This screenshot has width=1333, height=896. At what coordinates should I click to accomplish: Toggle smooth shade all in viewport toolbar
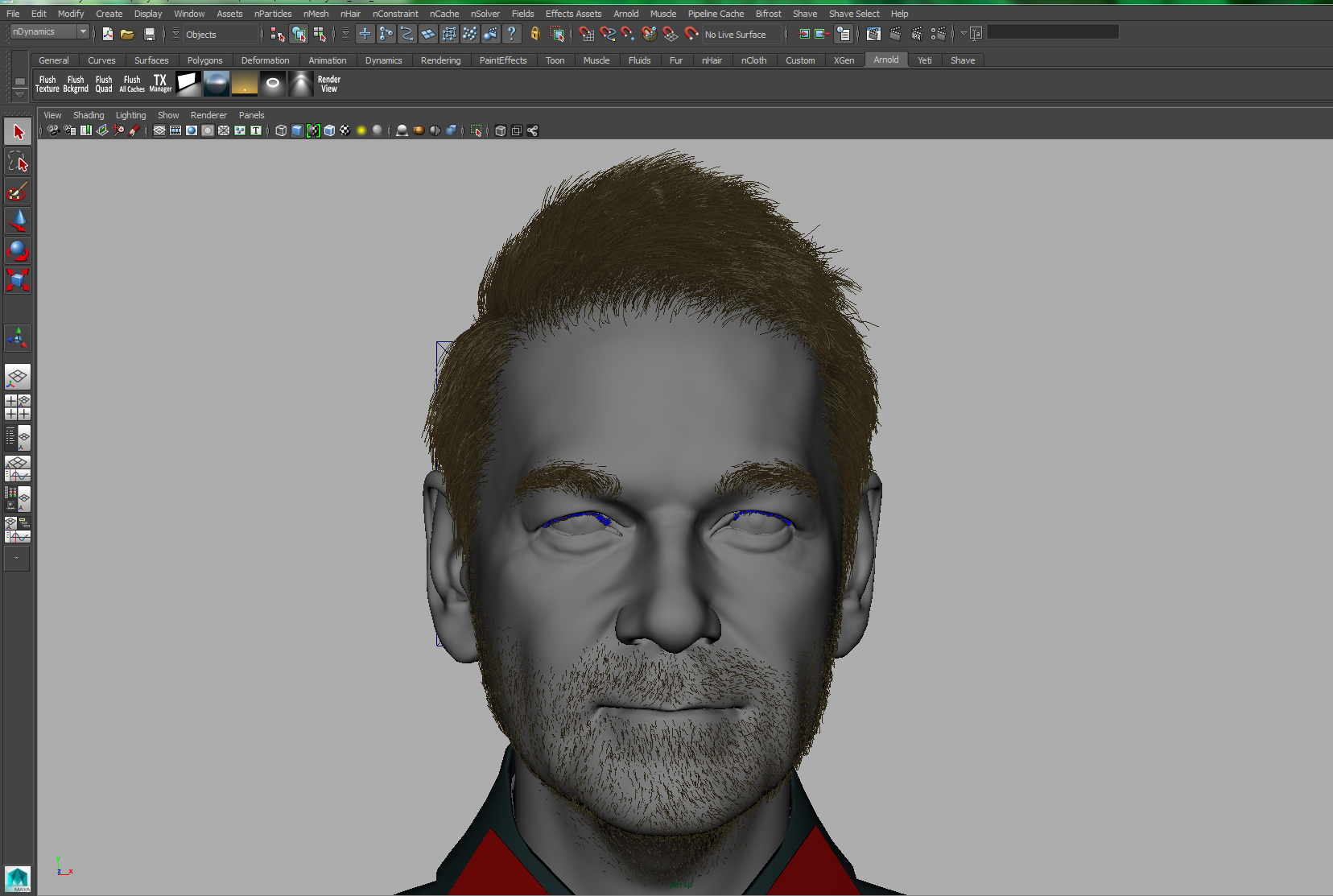click(x=297, y=130)
